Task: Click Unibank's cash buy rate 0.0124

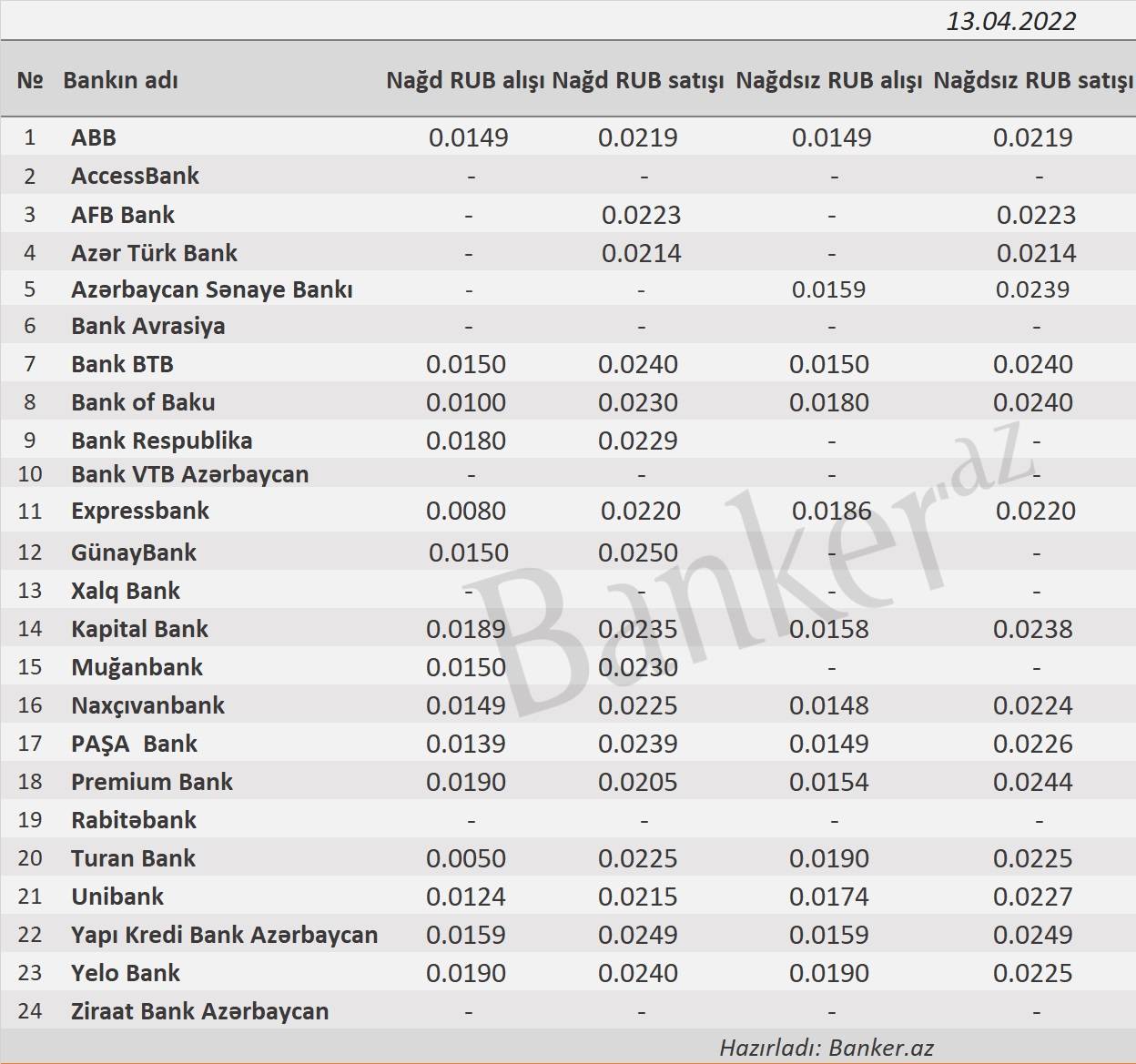Action: click(x=466, y=897)
